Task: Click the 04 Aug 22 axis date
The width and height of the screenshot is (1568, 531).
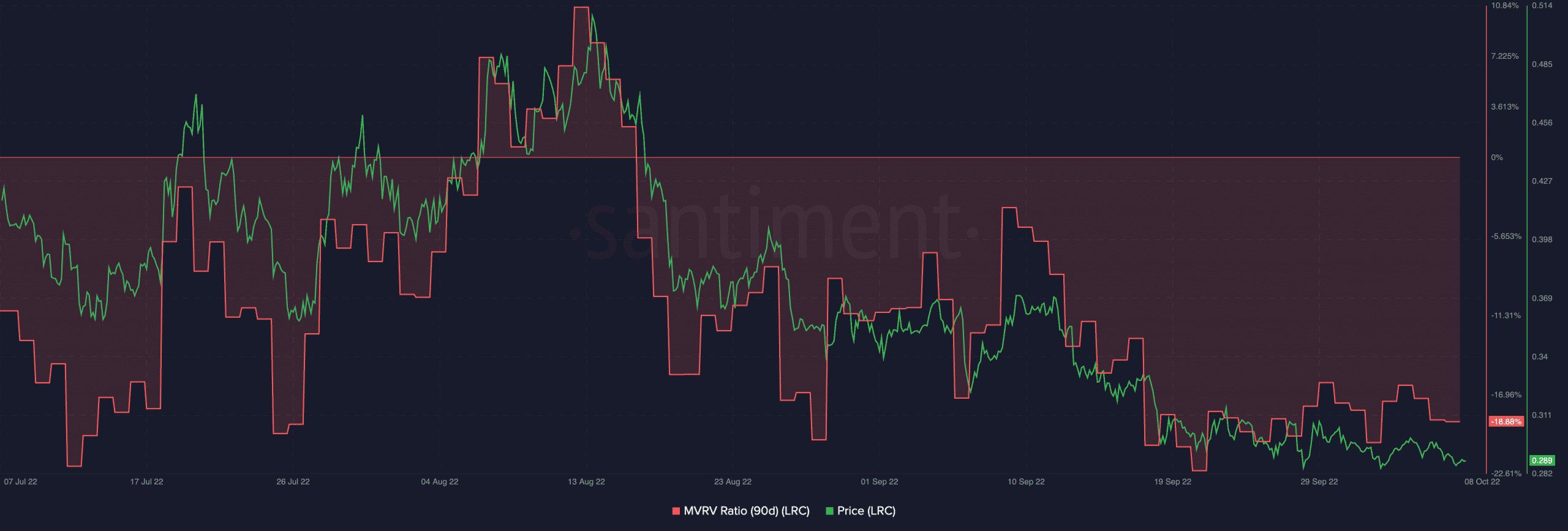Action: tap(439, 481)
